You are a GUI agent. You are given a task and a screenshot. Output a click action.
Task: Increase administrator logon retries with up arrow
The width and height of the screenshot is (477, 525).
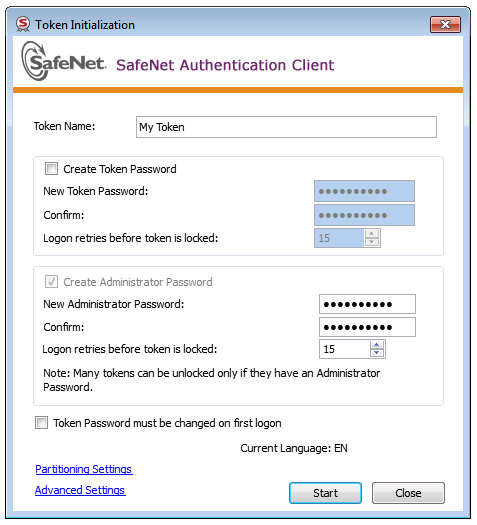377,345
